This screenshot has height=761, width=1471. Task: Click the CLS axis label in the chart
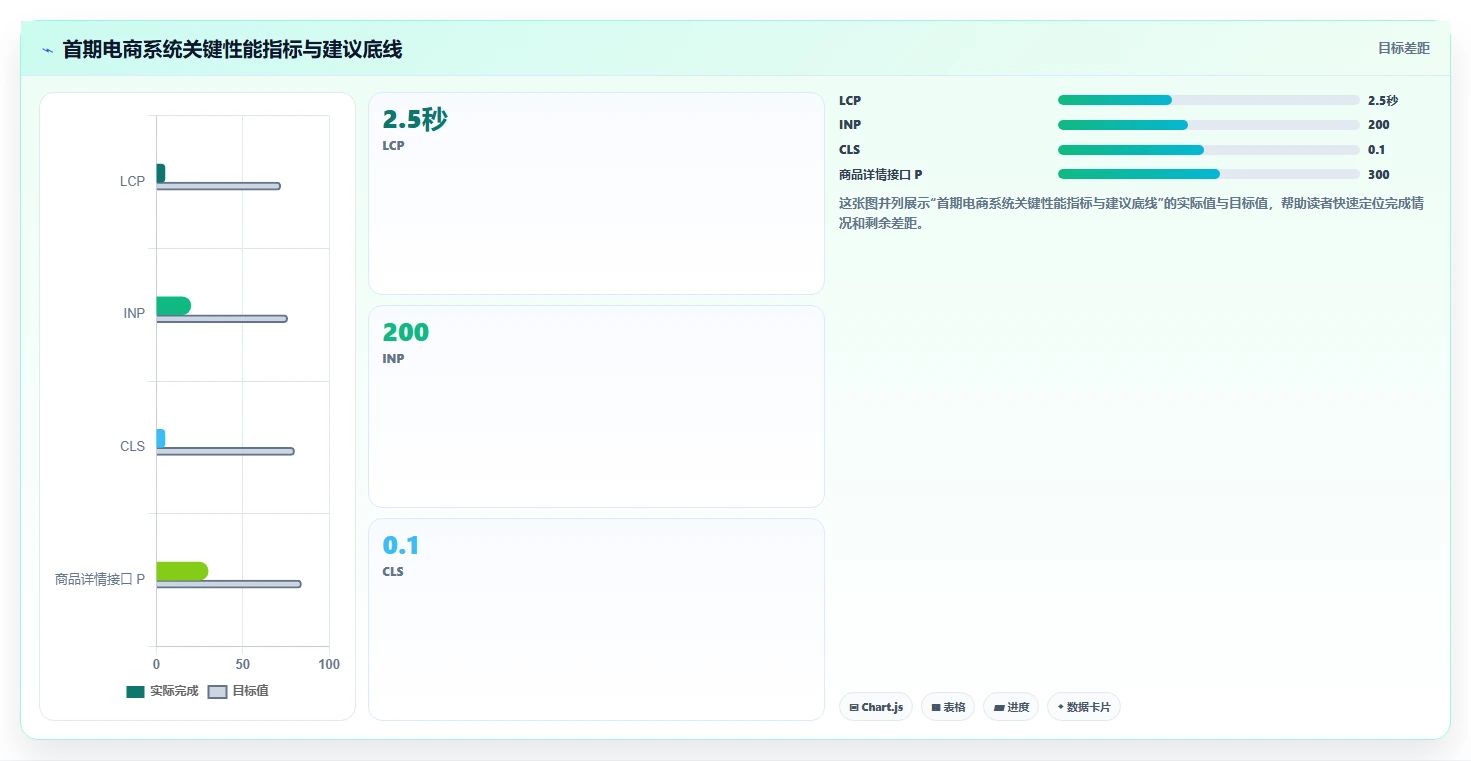(132, 446)
